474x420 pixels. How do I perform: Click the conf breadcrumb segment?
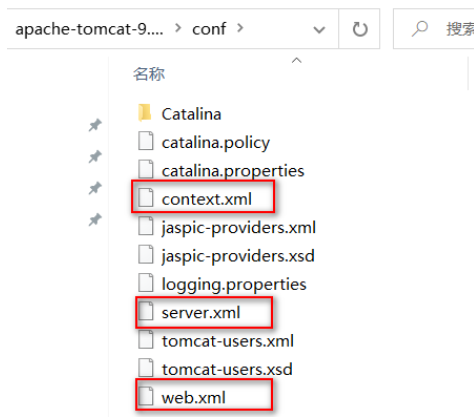[209, 29]
